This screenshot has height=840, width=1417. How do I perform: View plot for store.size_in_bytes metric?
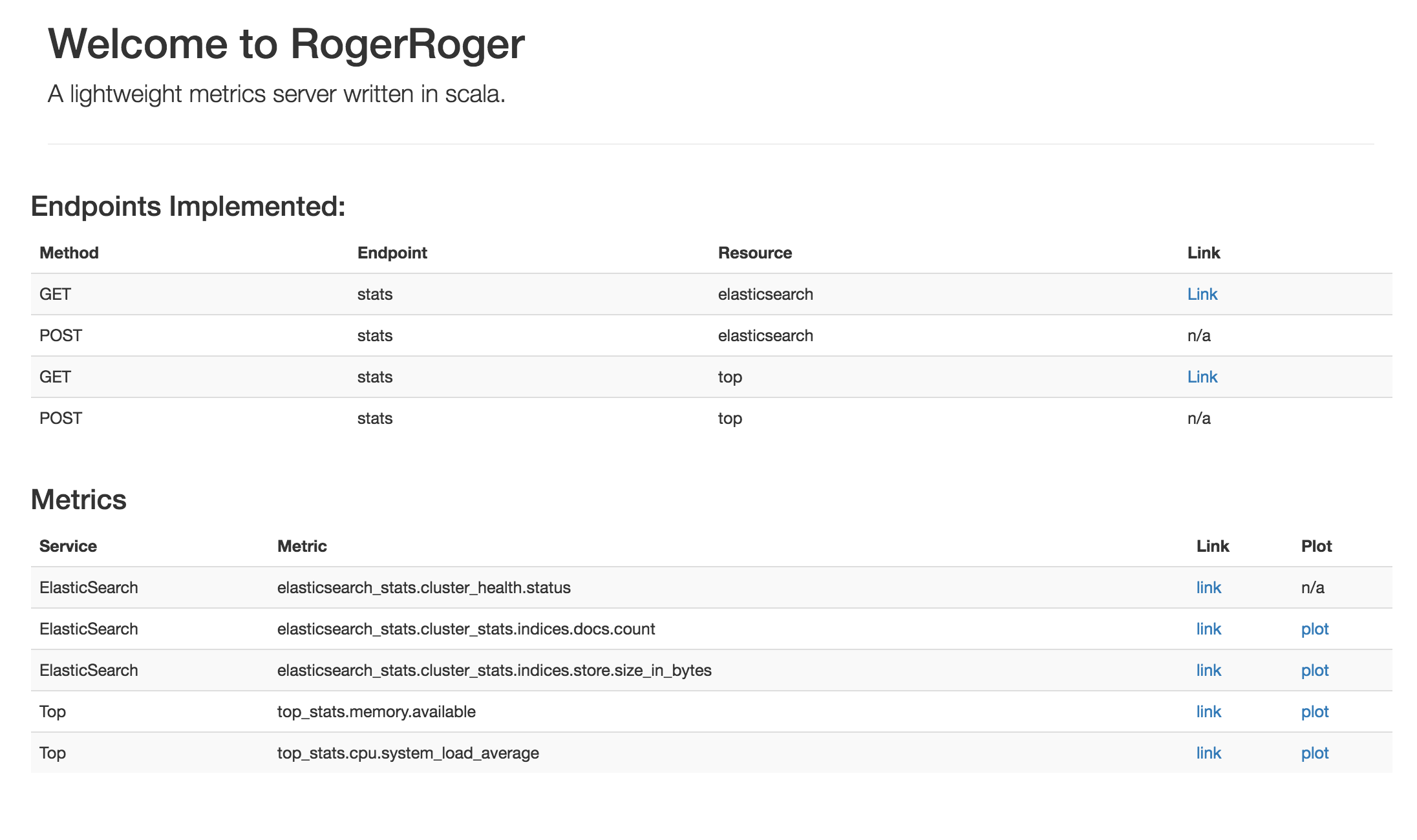coord(1314,670)
